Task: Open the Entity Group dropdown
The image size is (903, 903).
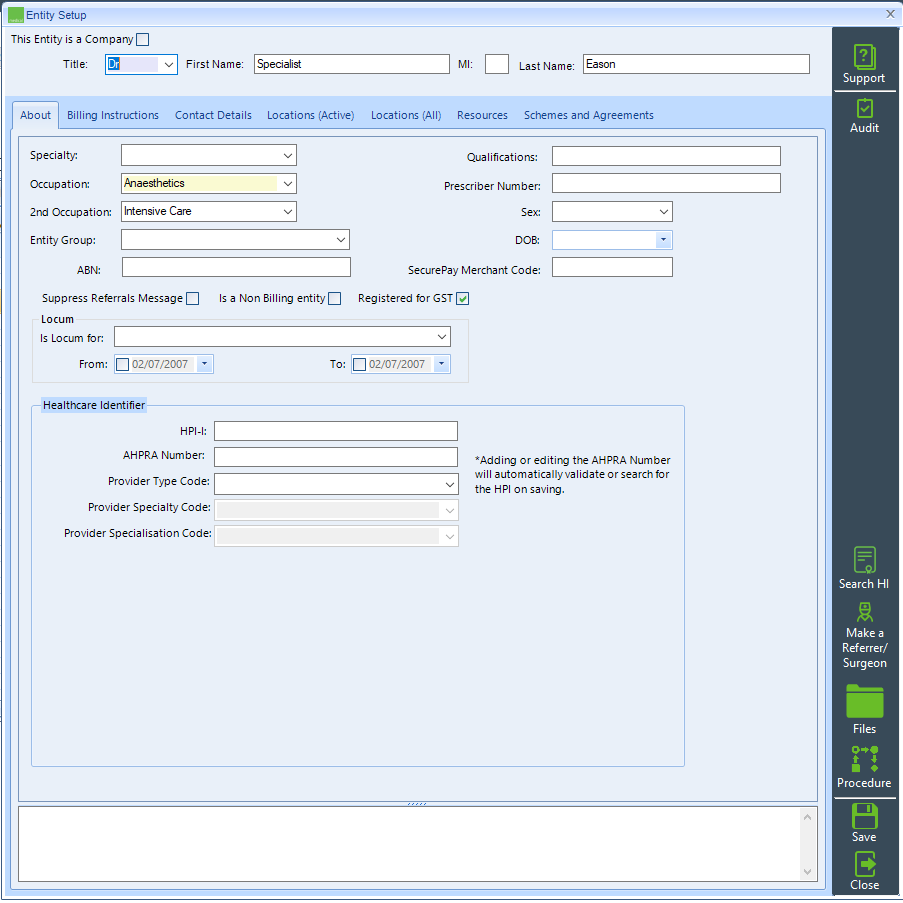Action: [x=341, y=239]
